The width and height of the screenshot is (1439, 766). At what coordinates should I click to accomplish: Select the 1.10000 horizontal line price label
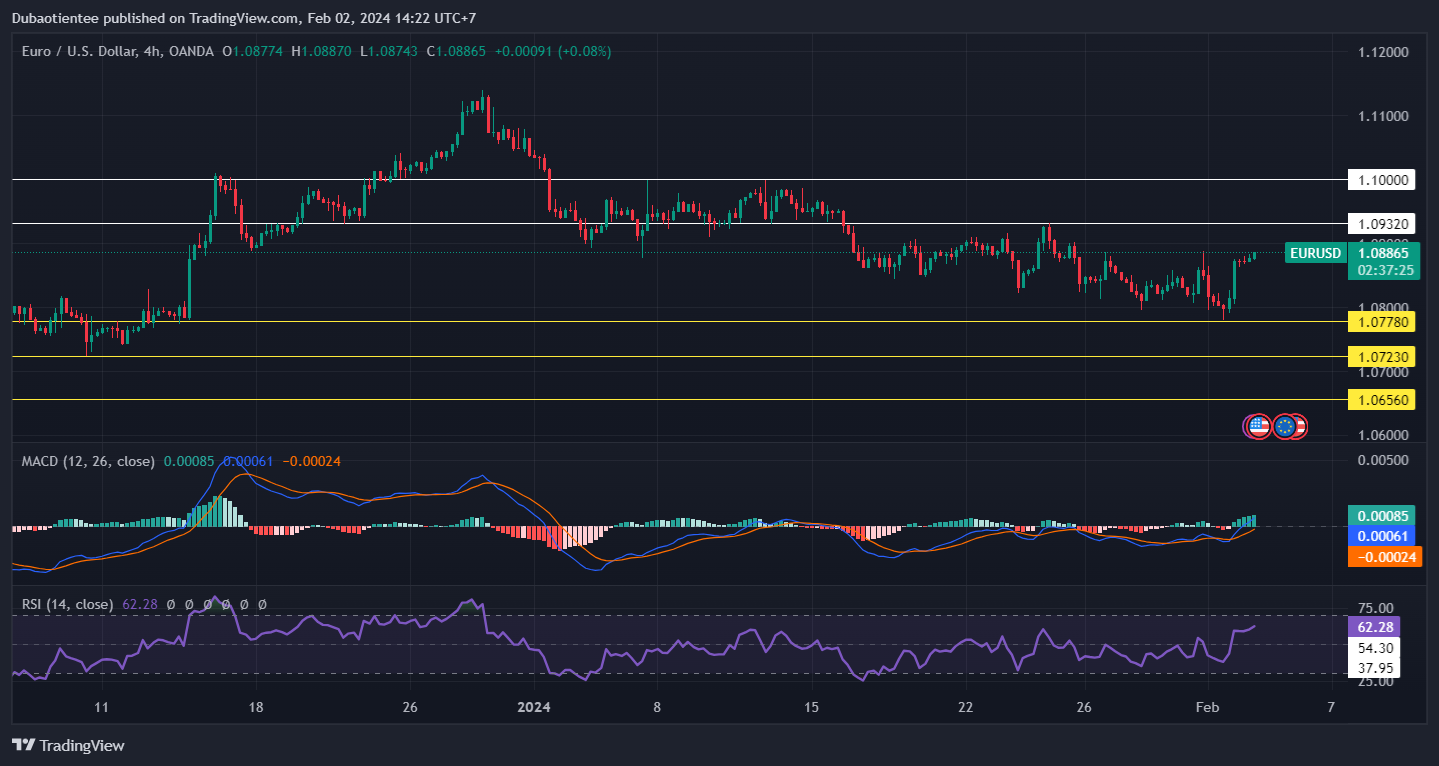tap(1382, 180)
